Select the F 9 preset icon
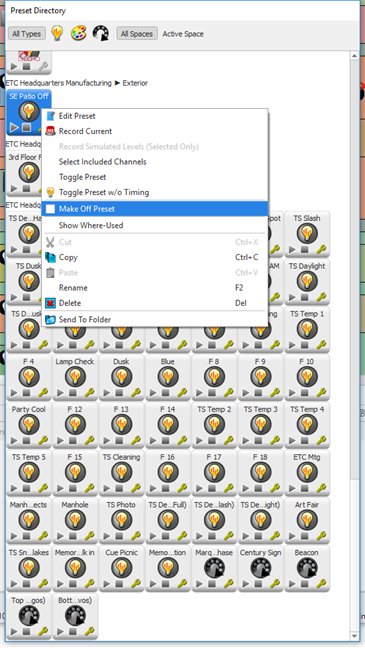The height and width of the screenshot is (652, 365). tap(261, 377)
